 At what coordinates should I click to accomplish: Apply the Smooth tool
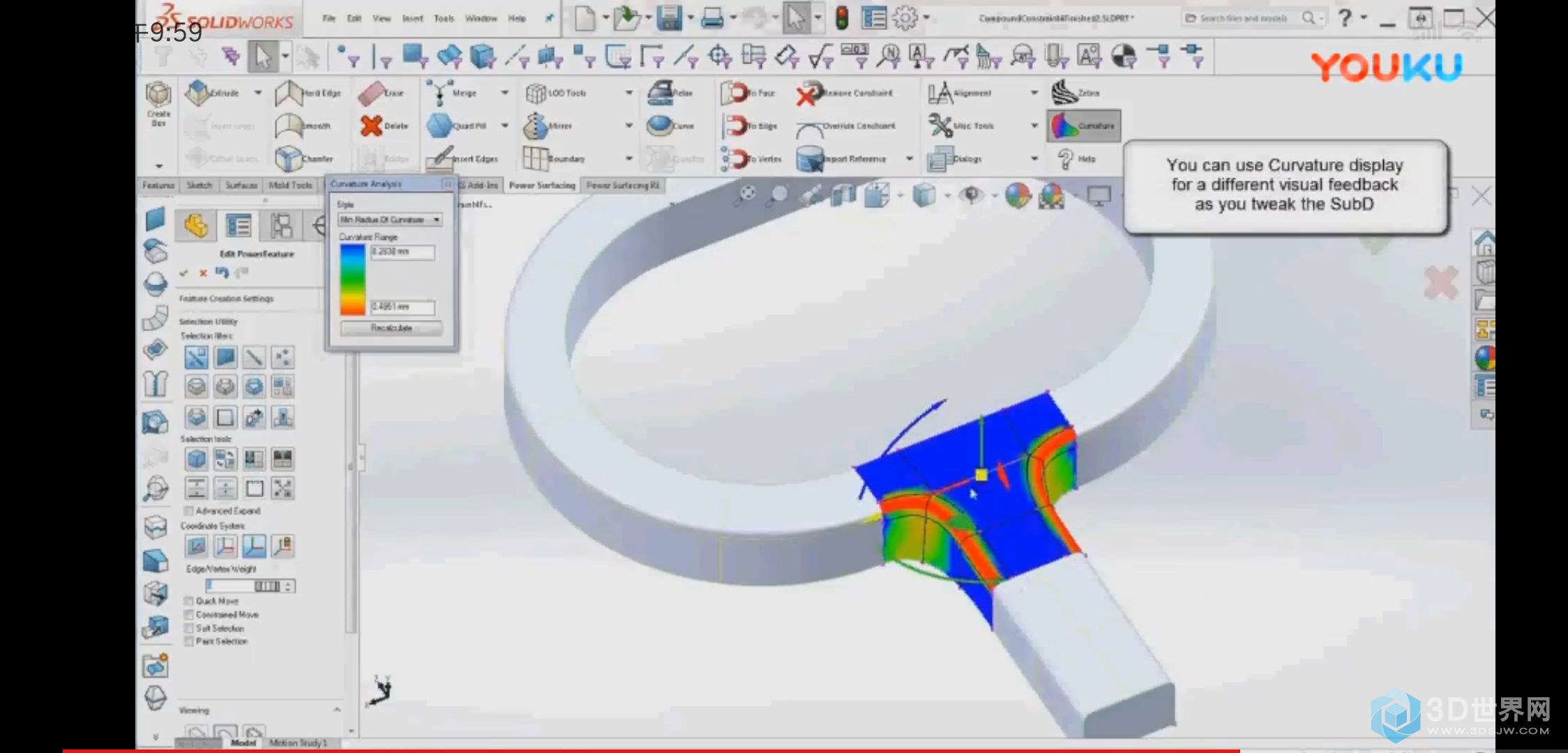click(x=303, y=125)
